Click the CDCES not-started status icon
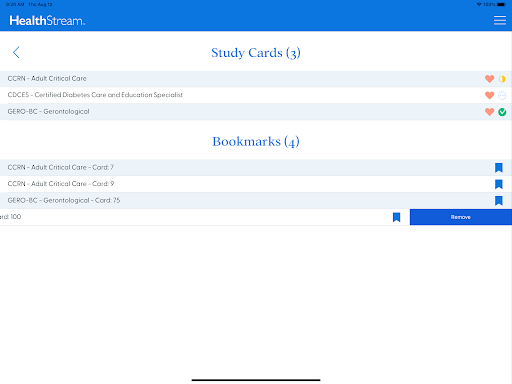The height and width of the screenshot is (384, 512). point(502,96)
